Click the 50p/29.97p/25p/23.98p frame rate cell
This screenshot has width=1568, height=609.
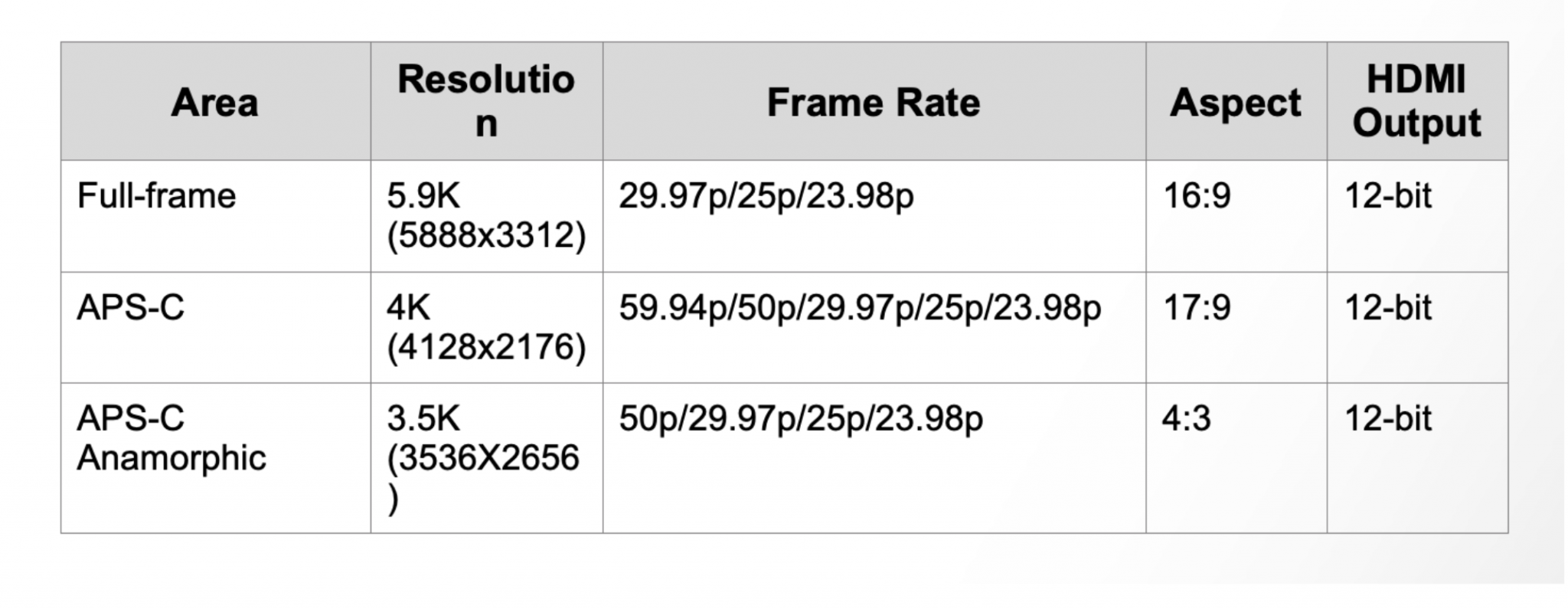[x=801, y=419]
